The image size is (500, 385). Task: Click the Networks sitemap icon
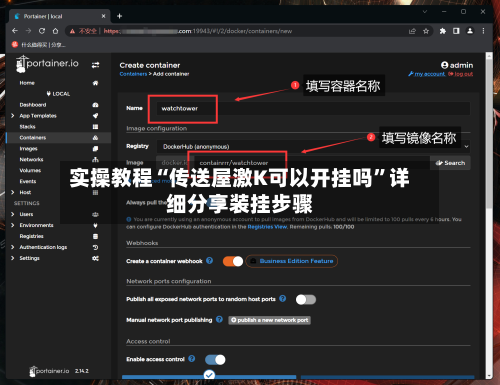[x=95, y=160]
